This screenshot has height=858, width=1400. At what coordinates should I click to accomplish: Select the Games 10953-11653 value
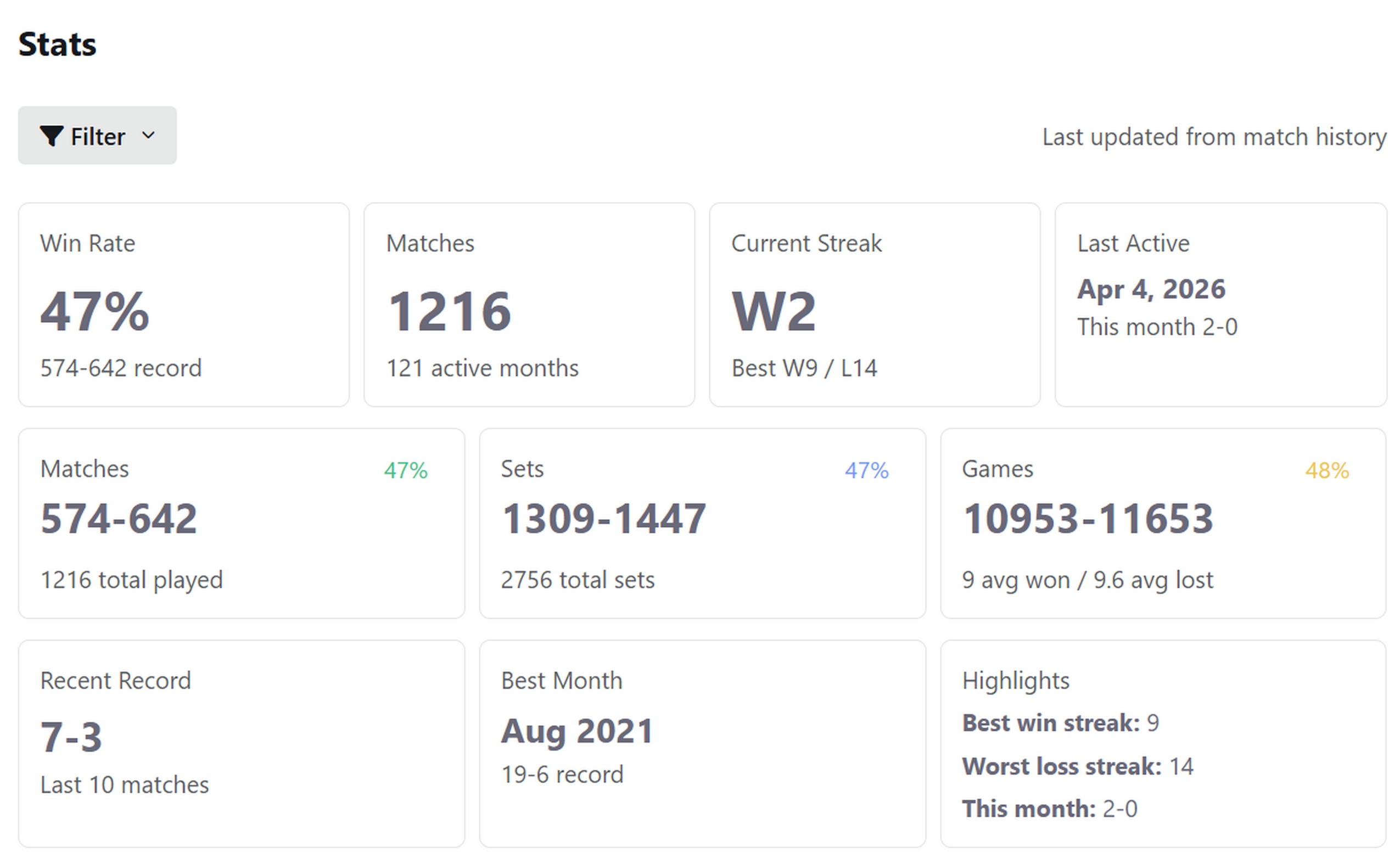[x=1088, y=519]
